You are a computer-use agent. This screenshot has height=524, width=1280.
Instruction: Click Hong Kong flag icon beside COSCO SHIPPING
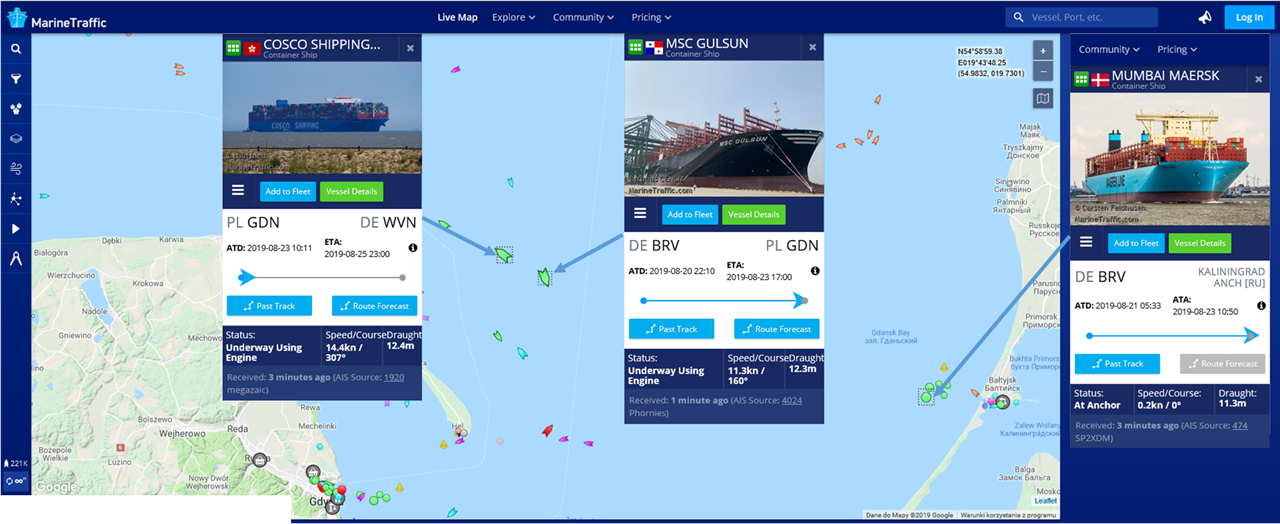pos(252,47)
